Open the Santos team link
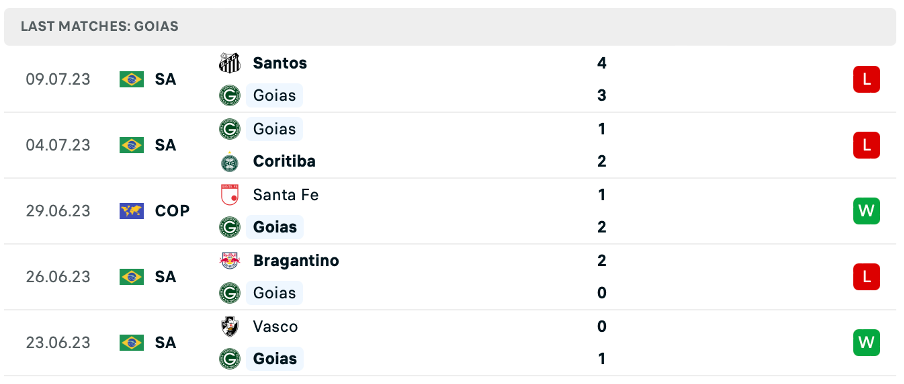The height and width of the screenshot is (384, 904). point(280,63)
